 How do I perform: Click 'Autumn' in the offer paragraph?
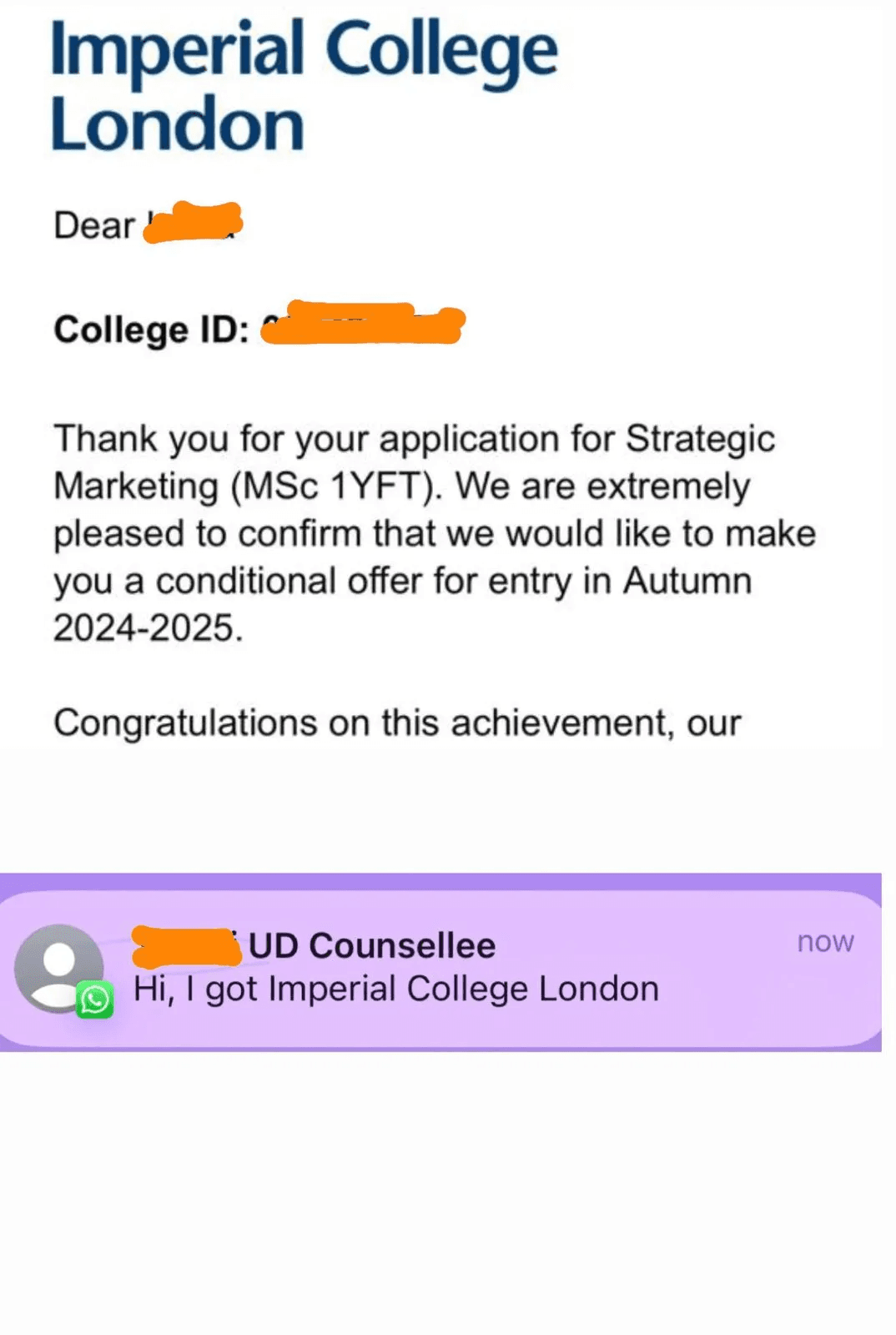tap(687, 581)
